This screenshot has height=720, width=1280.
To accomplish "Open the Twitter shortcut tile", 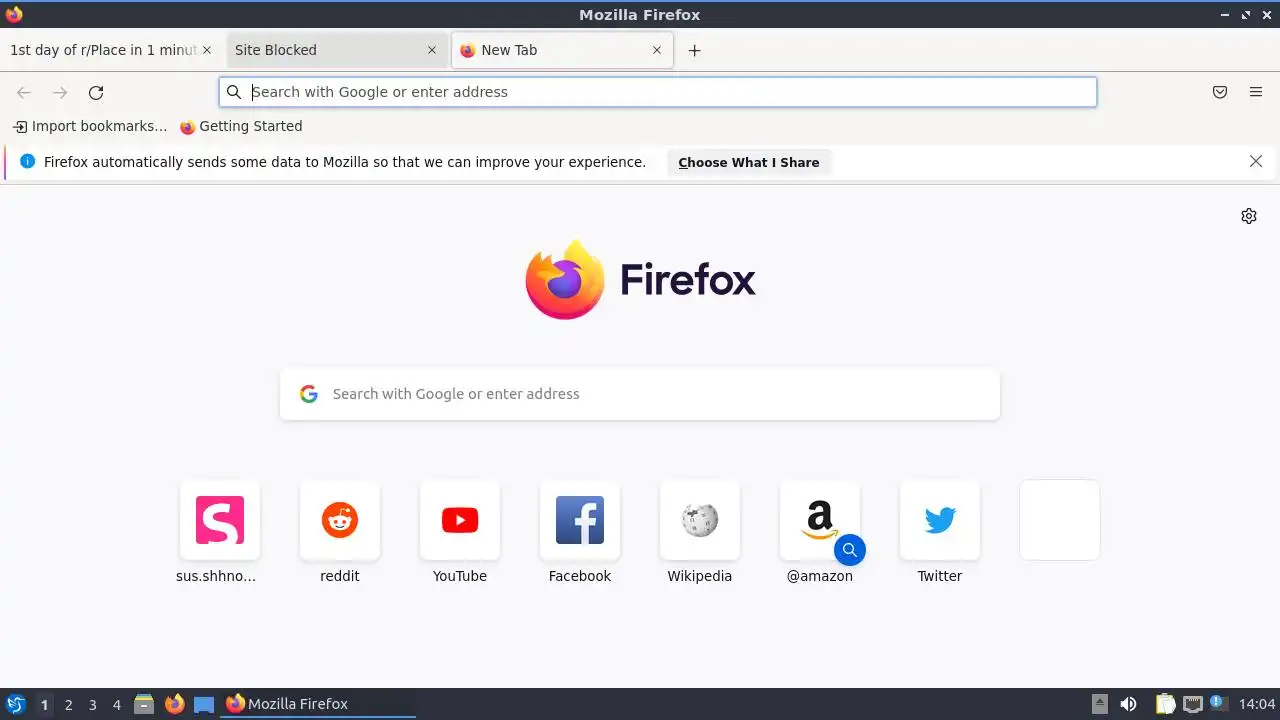I will click(940, 520).
